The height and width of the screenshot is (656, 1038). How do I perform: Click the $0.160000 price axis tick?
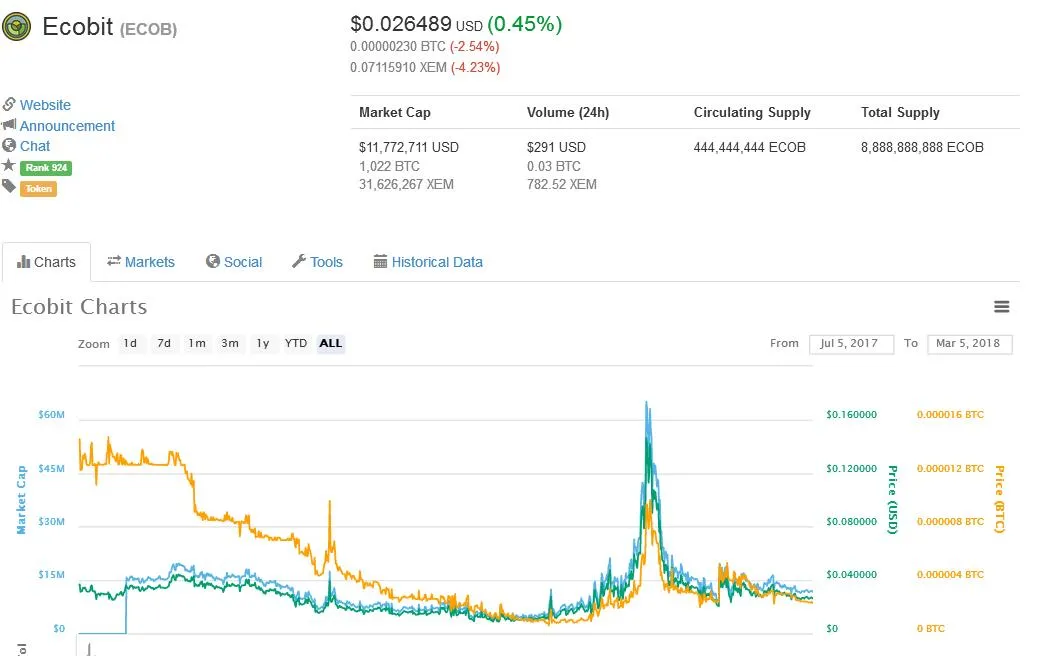(851, 415)
